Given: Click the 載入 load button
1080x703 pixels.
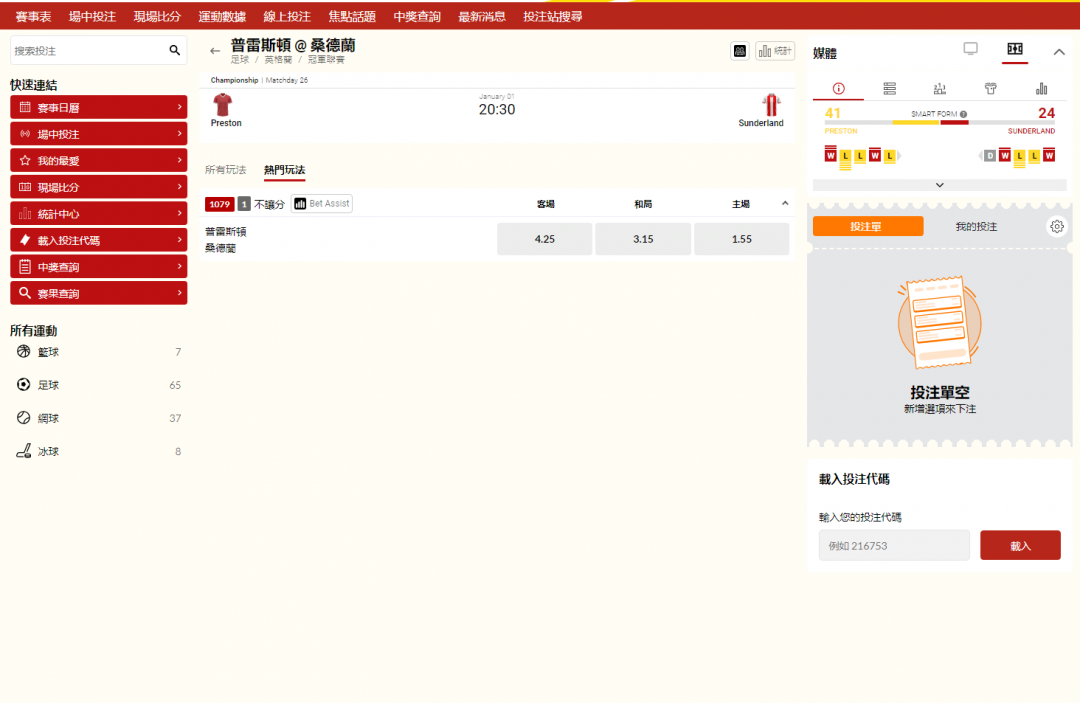Looking at the screenshot, I should coord(1019,546).
